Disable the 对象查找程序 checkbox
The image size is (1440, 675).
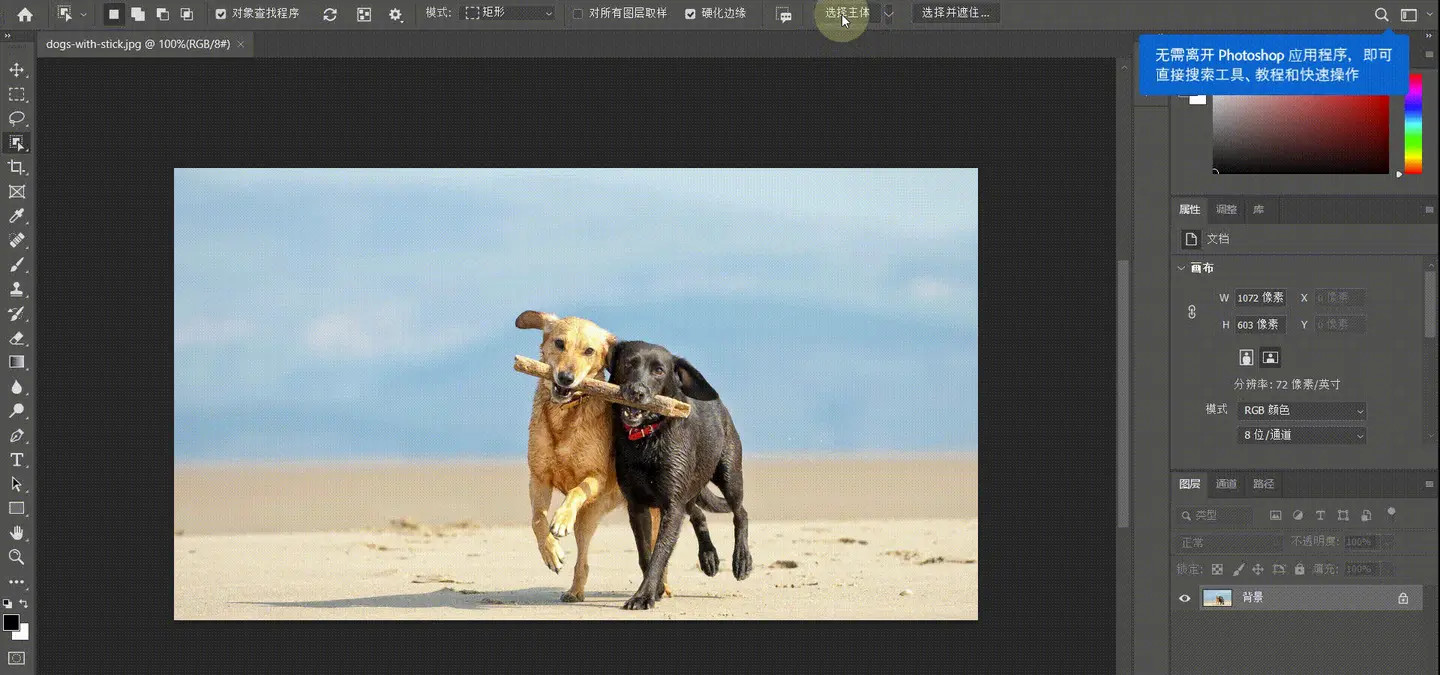[221, 14]
